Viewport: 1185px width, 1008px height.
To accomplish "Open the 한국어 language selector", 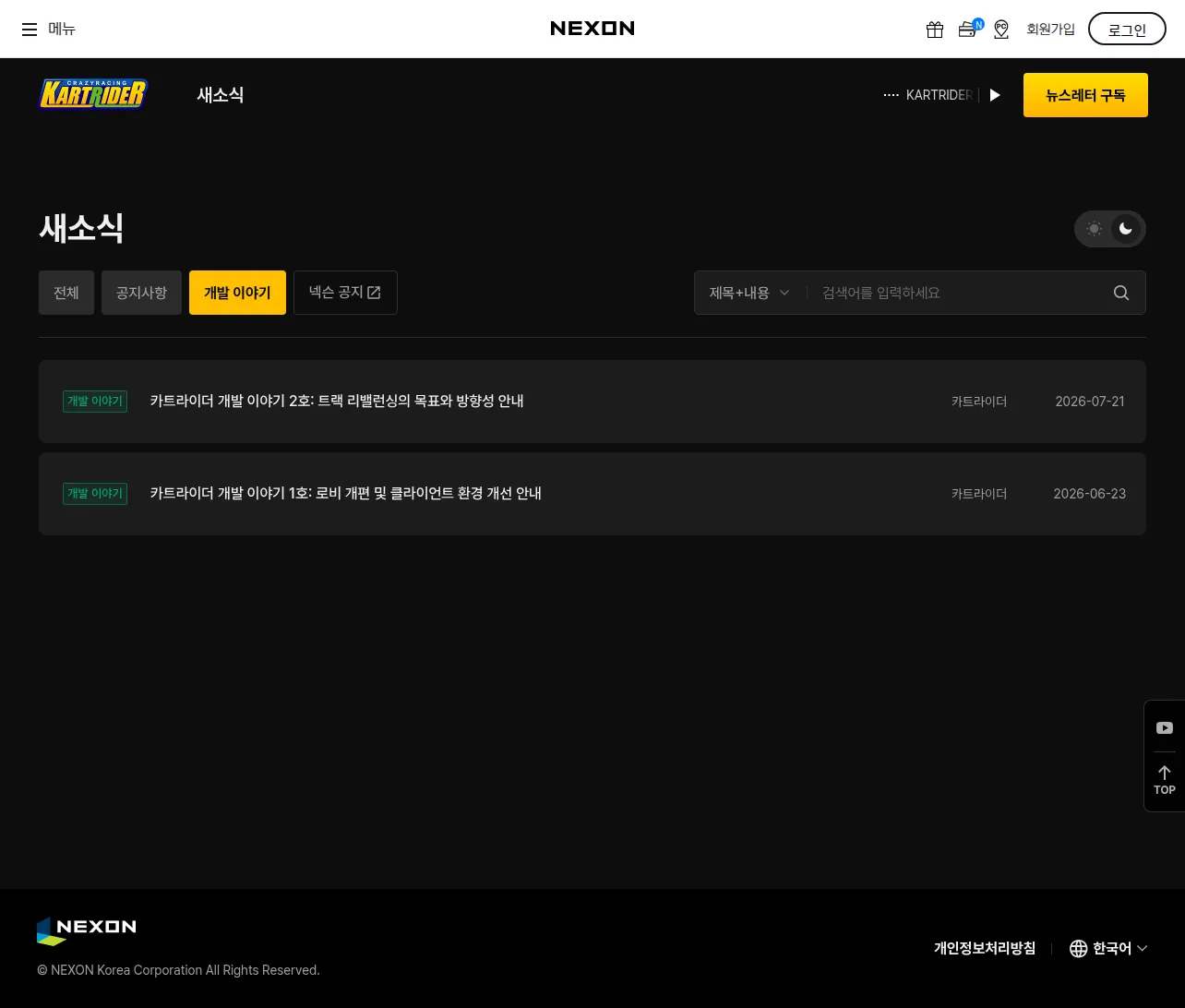I will (1108, 949).
